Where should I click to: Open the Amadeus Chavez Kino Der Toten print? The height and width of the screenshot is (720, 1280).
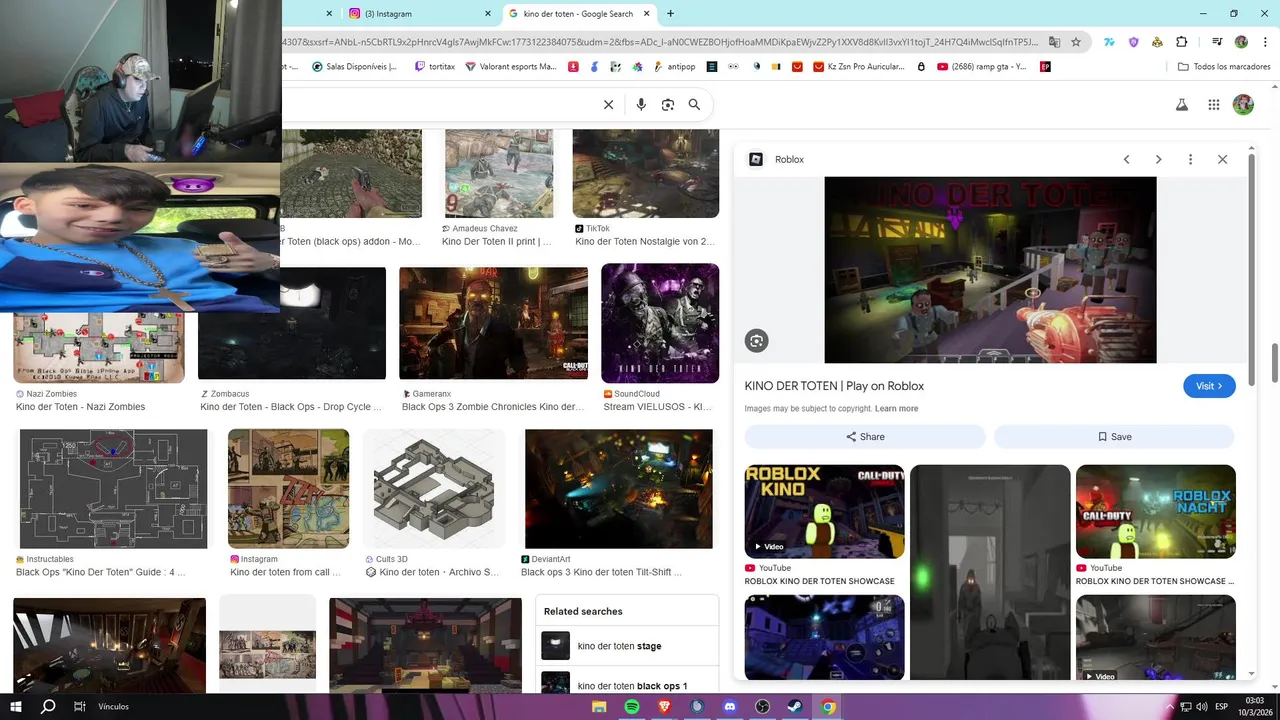coord(498,174)
